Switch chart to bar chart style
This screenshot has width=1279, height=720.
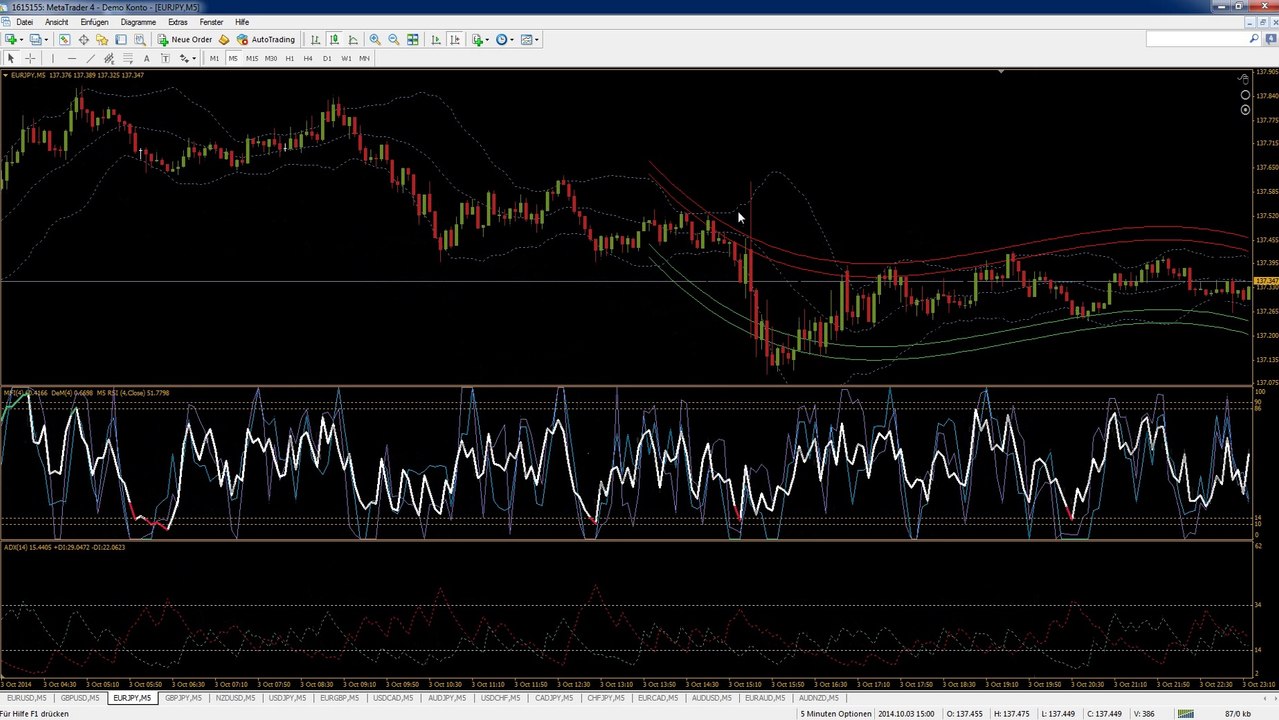315,40
